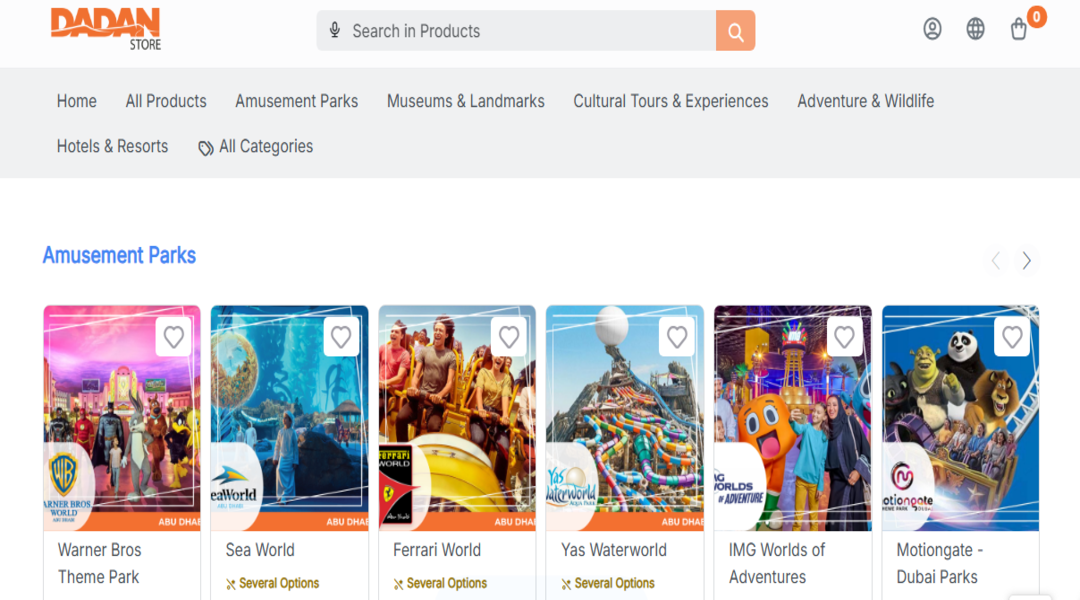Click the IMG Worlds of Adventures title

click(x=777, y=563)
